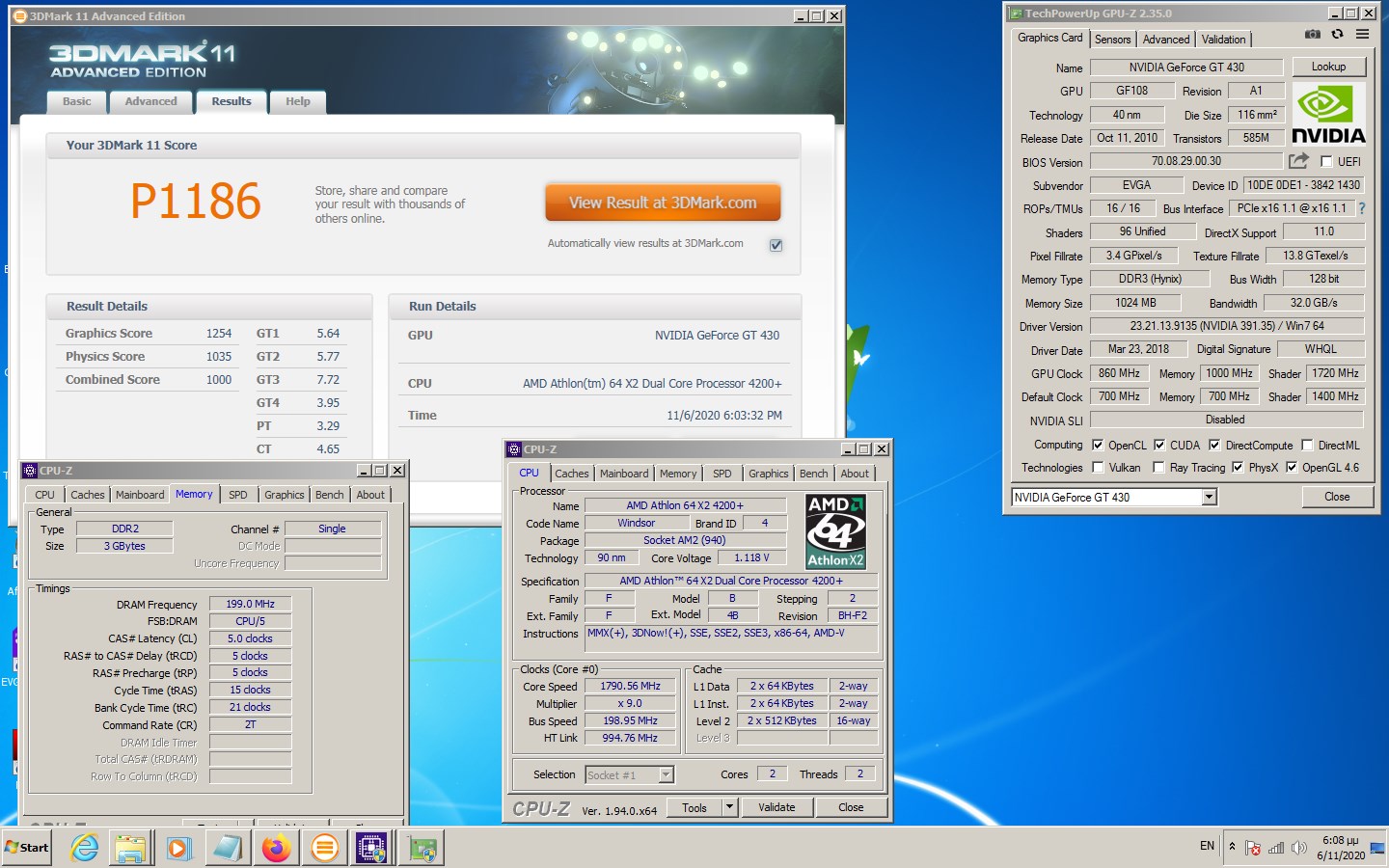Click the 3DMark 11 title bar icon
This screenshot has height=868, width=1389.
(19, 15)
